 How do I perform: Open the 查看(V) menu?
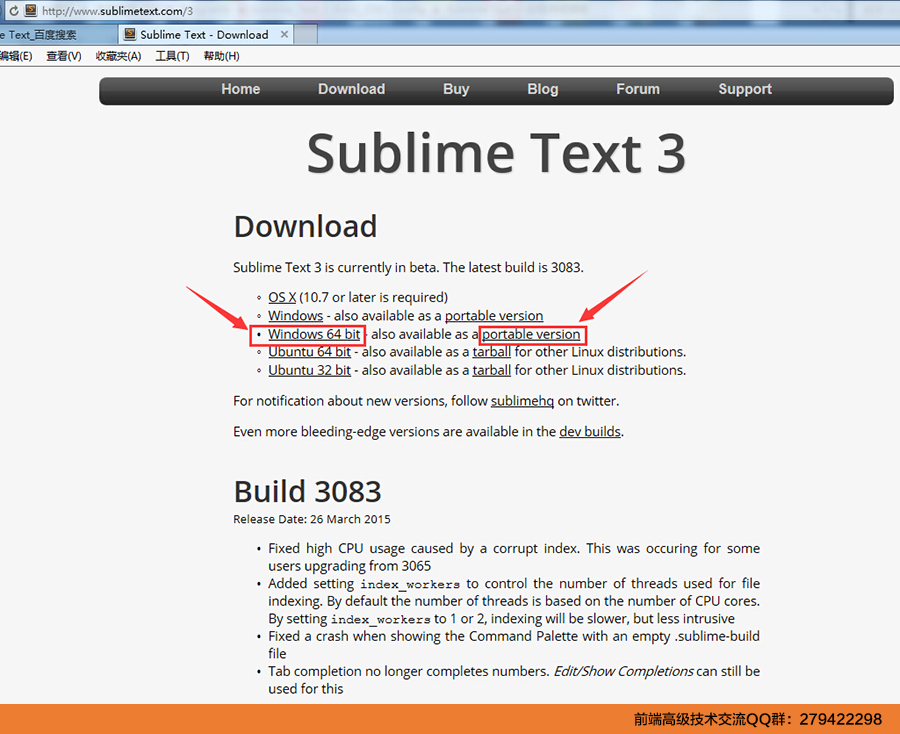pos(62,56)
